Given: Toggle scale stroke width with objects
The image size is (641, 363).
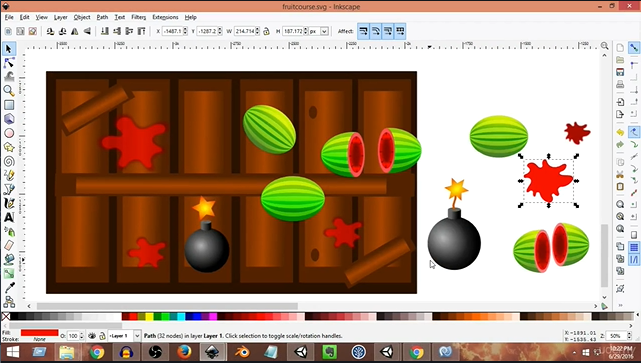Looking at the screenshot, I should 363,31.
